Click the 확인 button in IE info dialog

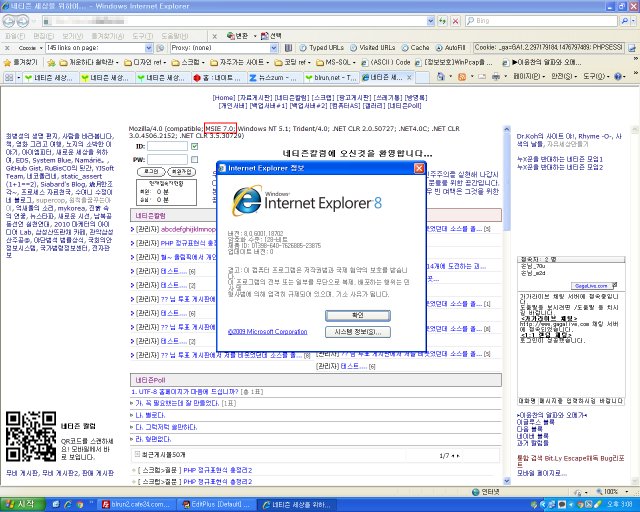pos(358,316)
